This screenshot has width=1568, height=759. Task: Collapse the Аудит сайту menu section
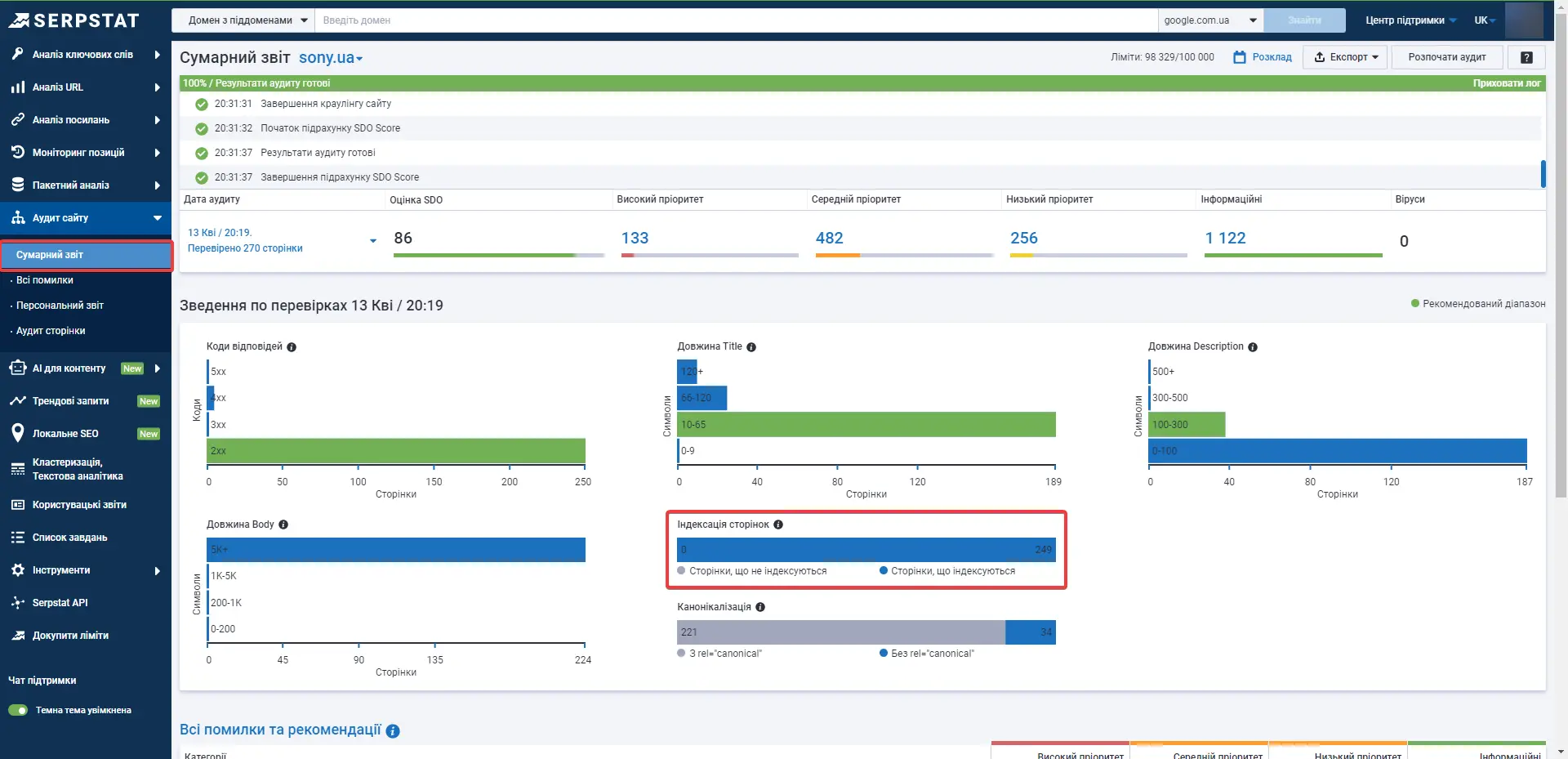pos(158,217)
